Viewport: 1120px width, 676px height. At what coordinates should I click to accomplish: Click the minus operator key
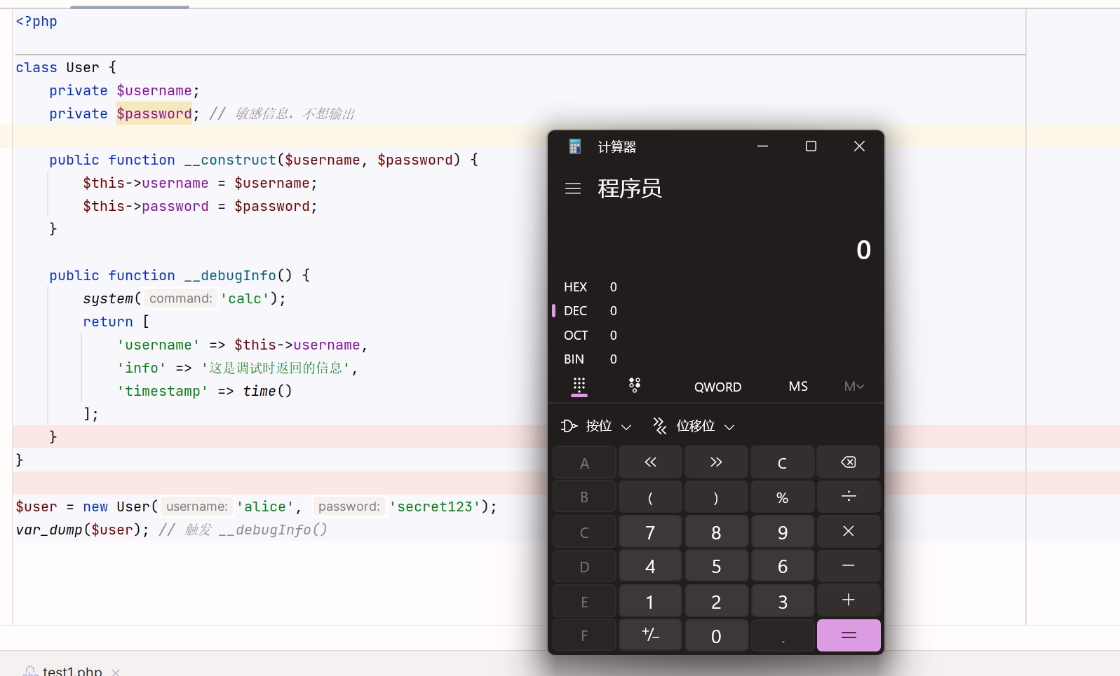849,566
